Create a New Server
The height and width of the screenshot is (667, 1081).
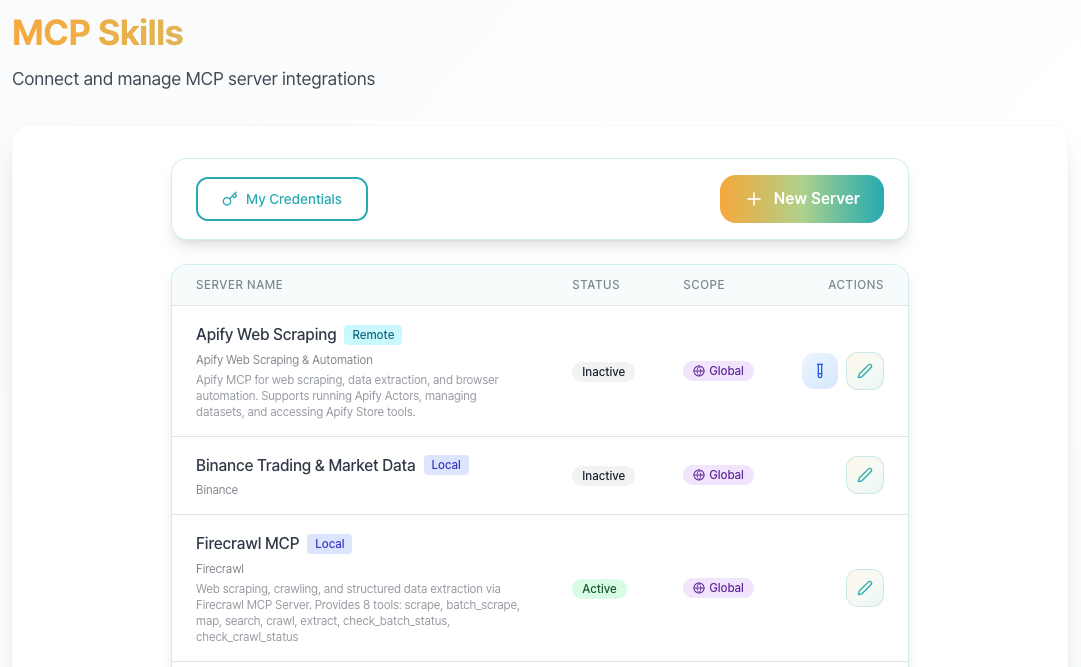(801, 198)
